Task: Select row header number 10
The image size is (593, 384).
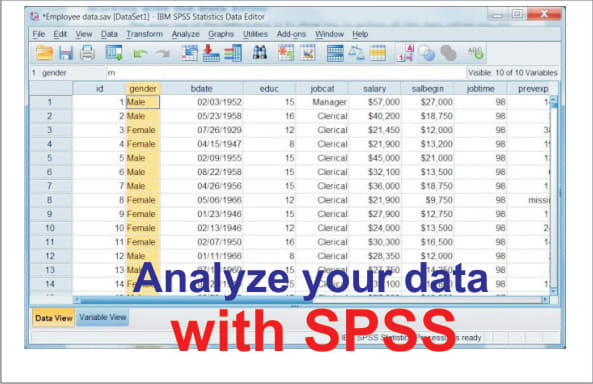Action: pos(50,228)
